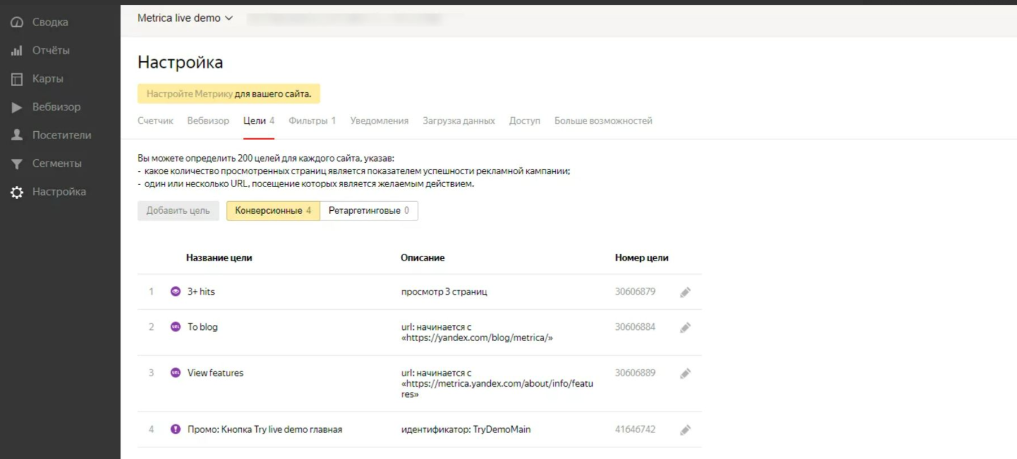Edit goal 3+ hits with pencil icon
The height and width of the screenshot is (459, 1017).
pyautogui.click(x=686, y=292)
